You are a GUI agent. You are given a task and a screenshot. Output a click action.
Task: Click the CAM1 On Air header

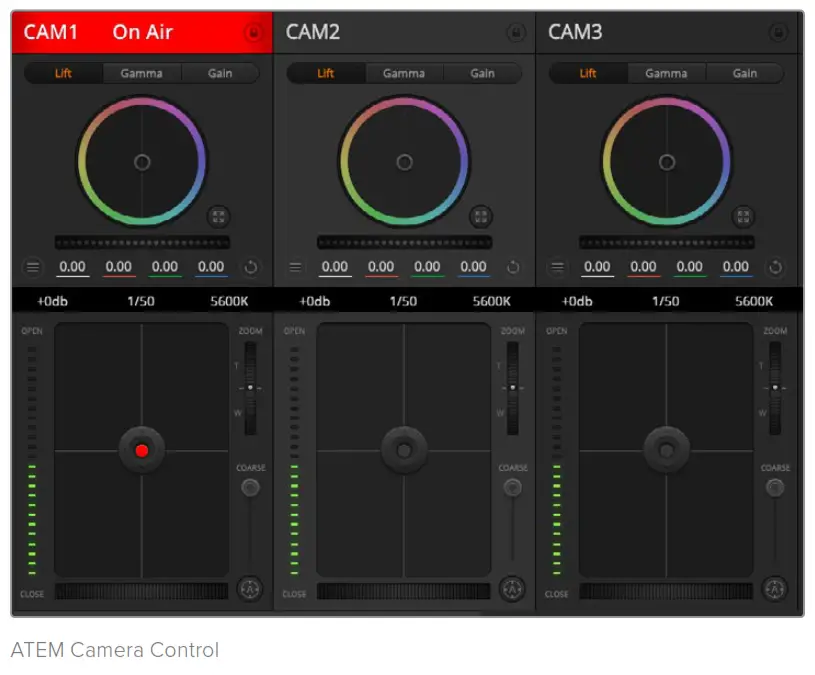tap(142, 32)
